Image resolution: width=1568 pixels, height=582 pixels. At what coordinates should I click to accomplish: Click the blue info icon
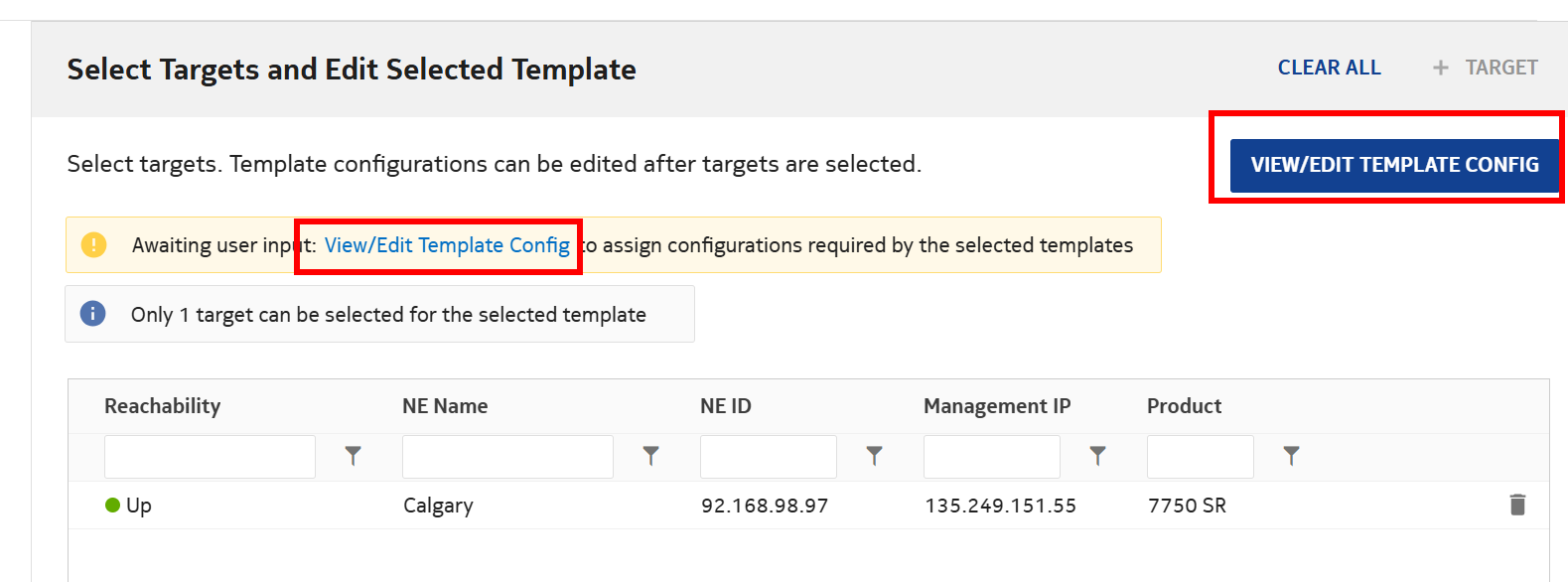coord(92,314)
